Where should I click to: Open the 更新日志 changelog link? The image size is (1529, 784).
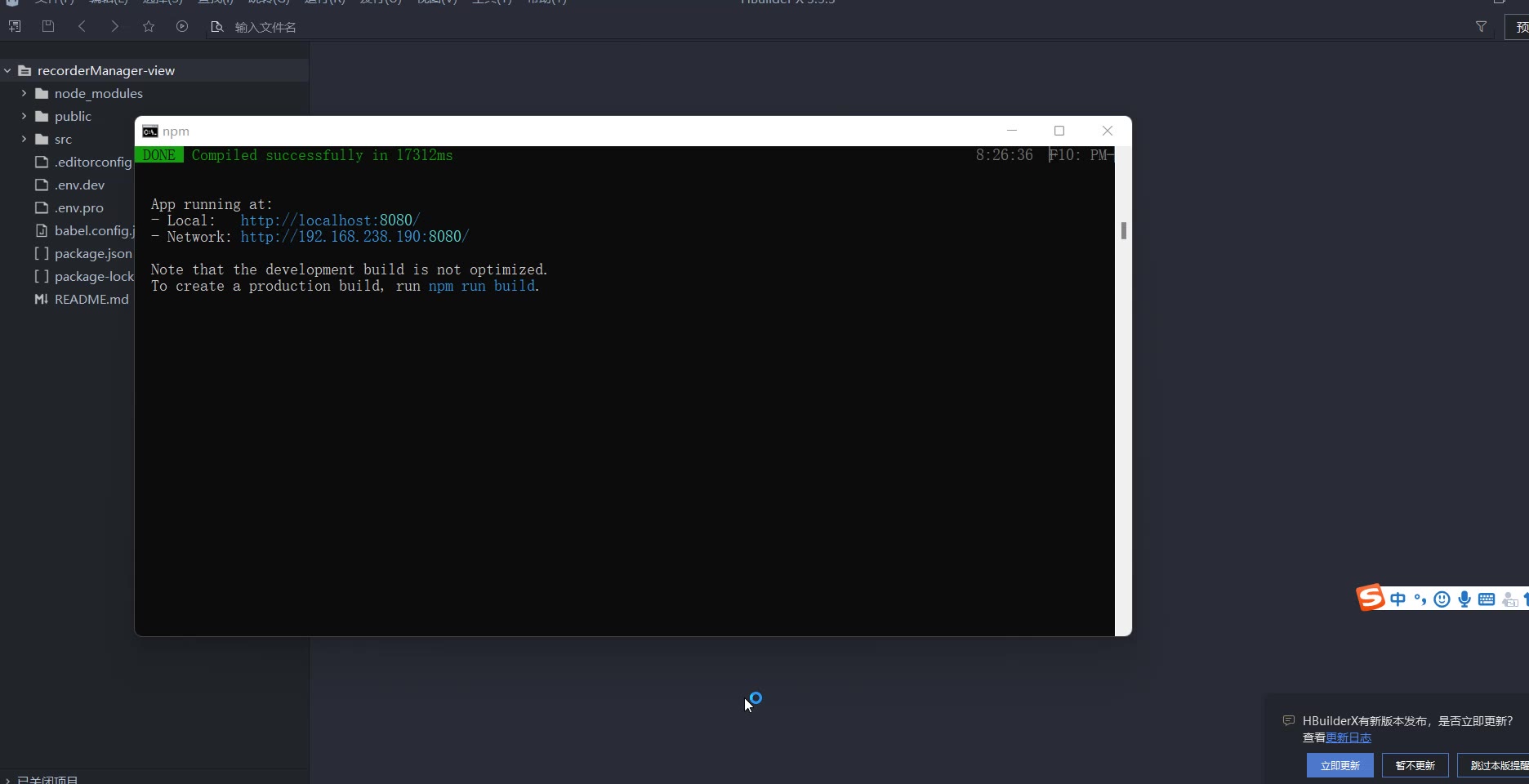(x=1348, y=737)
